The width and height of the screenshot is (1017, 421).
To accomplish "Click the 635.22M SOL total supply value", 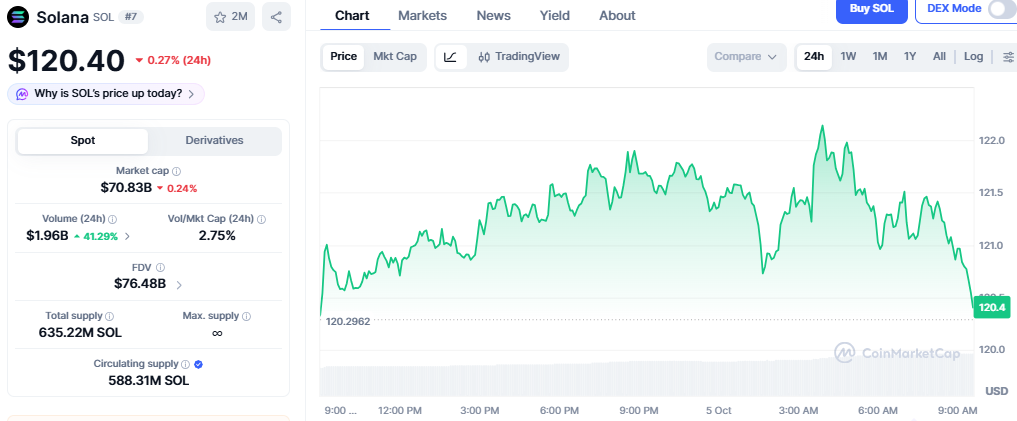I will coord(80,333).
